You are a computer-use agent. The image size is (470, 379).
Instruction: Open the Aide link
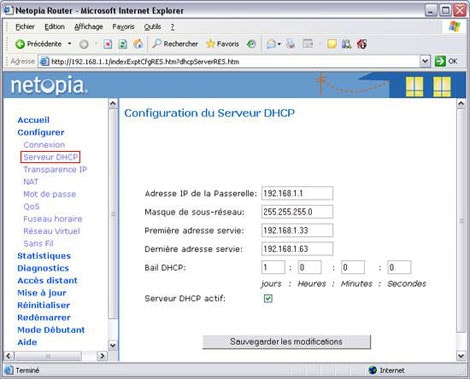27,342
